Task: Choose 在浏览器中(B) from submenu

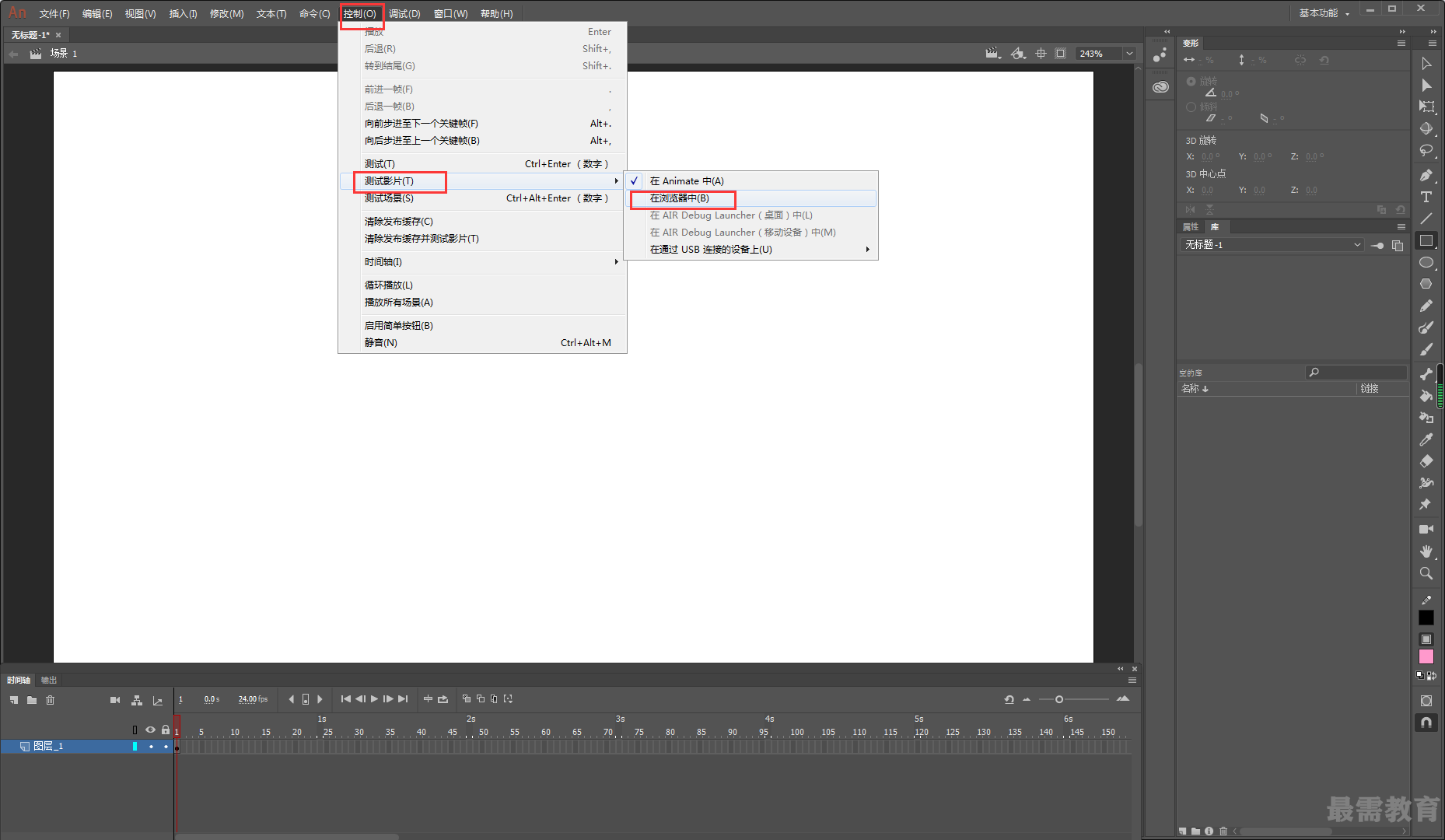Action: coord(751,198)
